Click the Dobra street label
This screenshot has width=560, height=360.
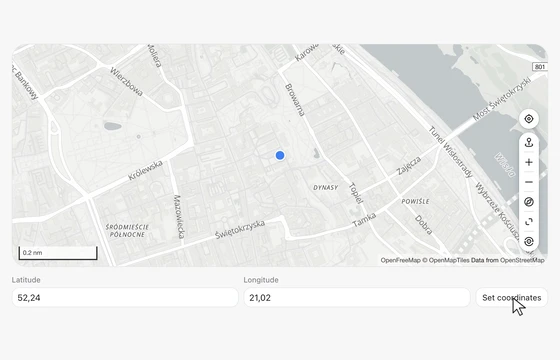coord(424,225)
